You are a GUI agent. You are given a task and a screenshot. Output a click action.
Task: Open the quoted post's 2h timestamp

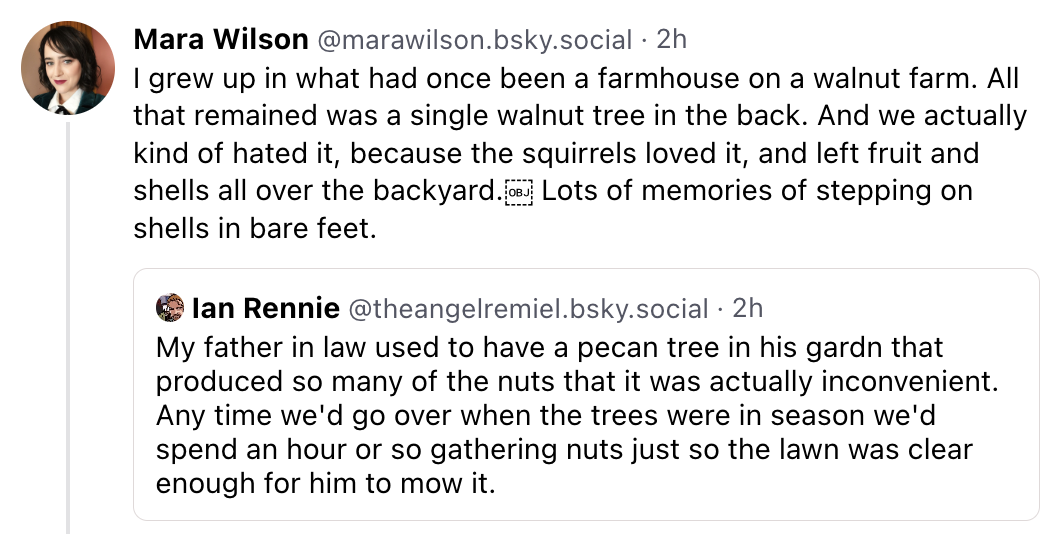point(748,308)
